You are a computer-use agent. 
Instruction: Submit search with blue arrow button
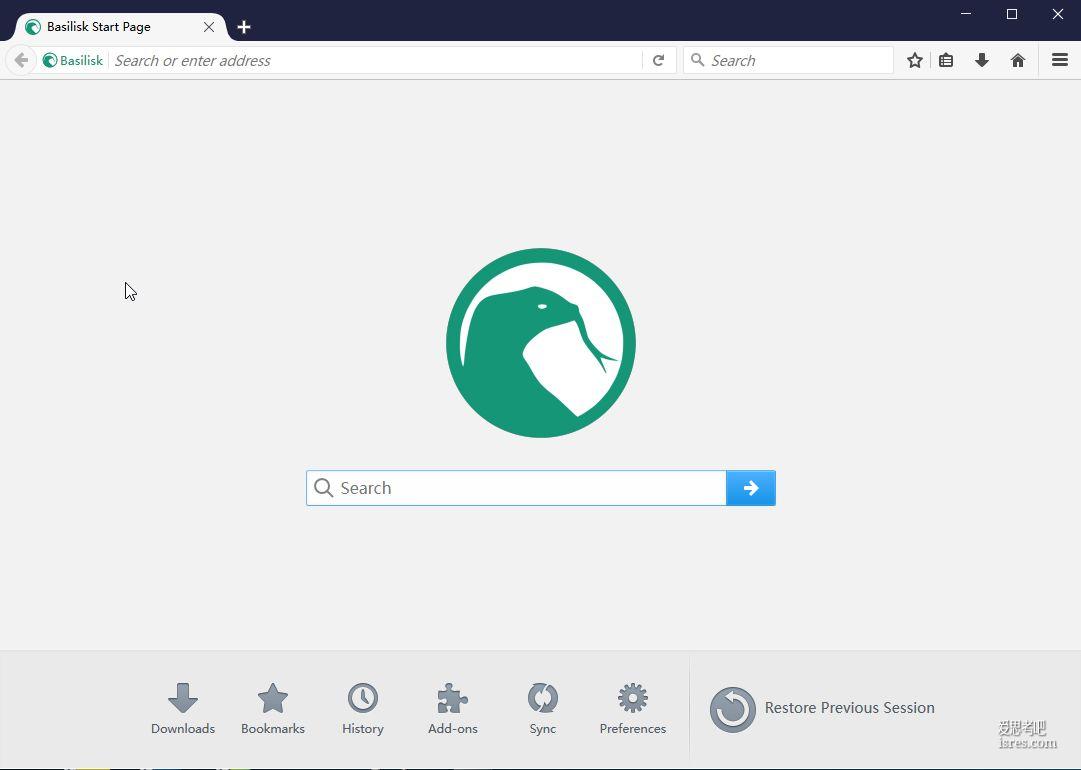point(751,488)
